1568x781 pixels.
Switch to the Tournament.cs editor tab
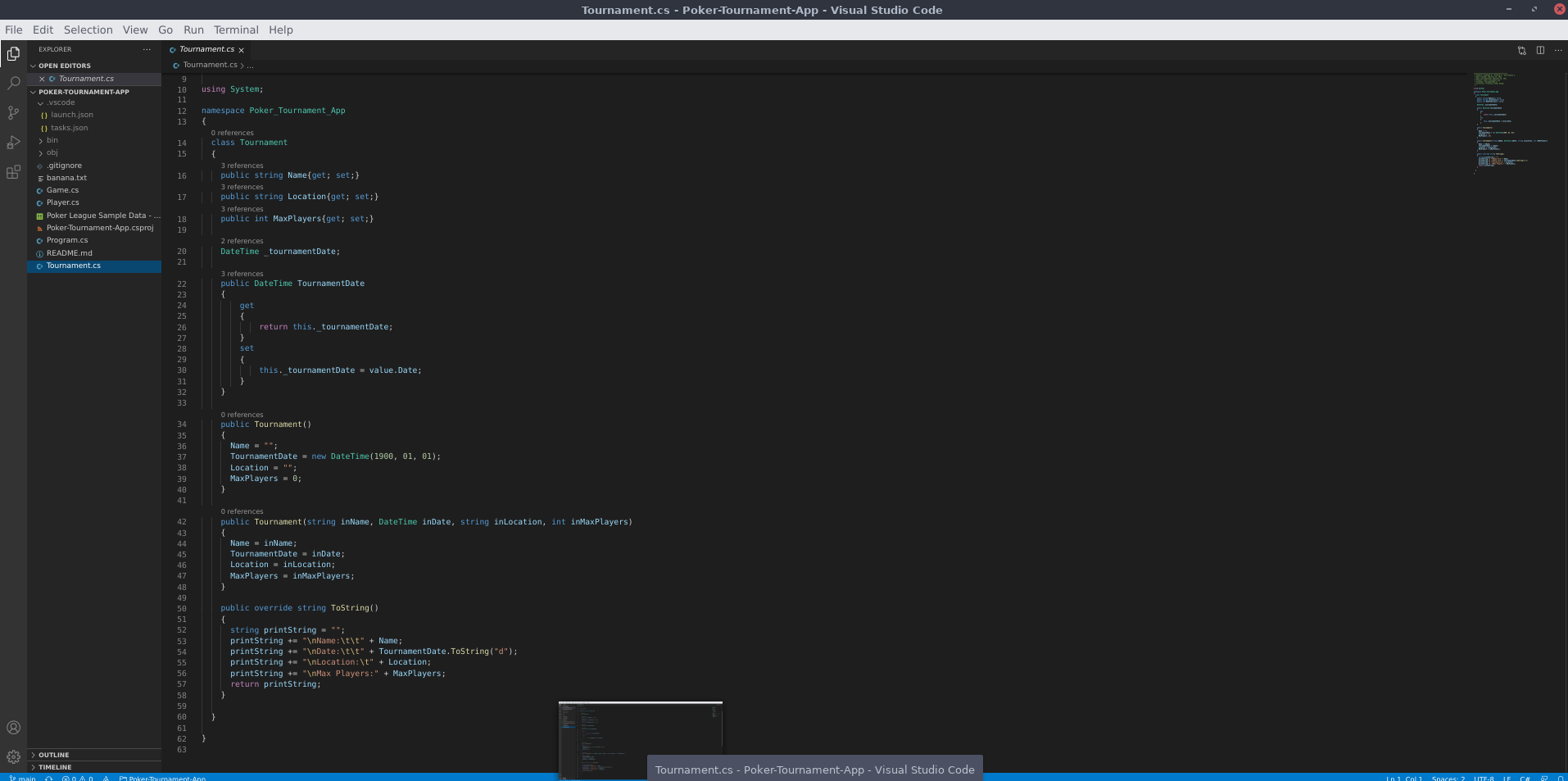pos(206,49)
